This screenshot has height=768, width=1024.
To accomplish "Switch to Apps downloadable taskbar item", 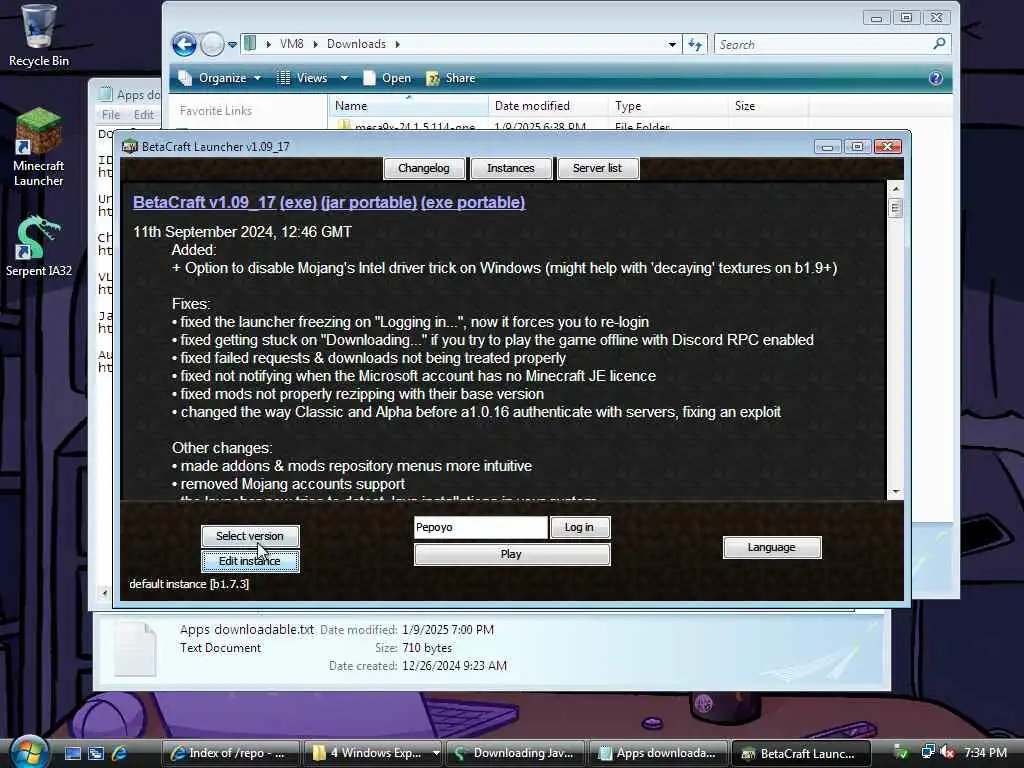I will pos(658,754).
